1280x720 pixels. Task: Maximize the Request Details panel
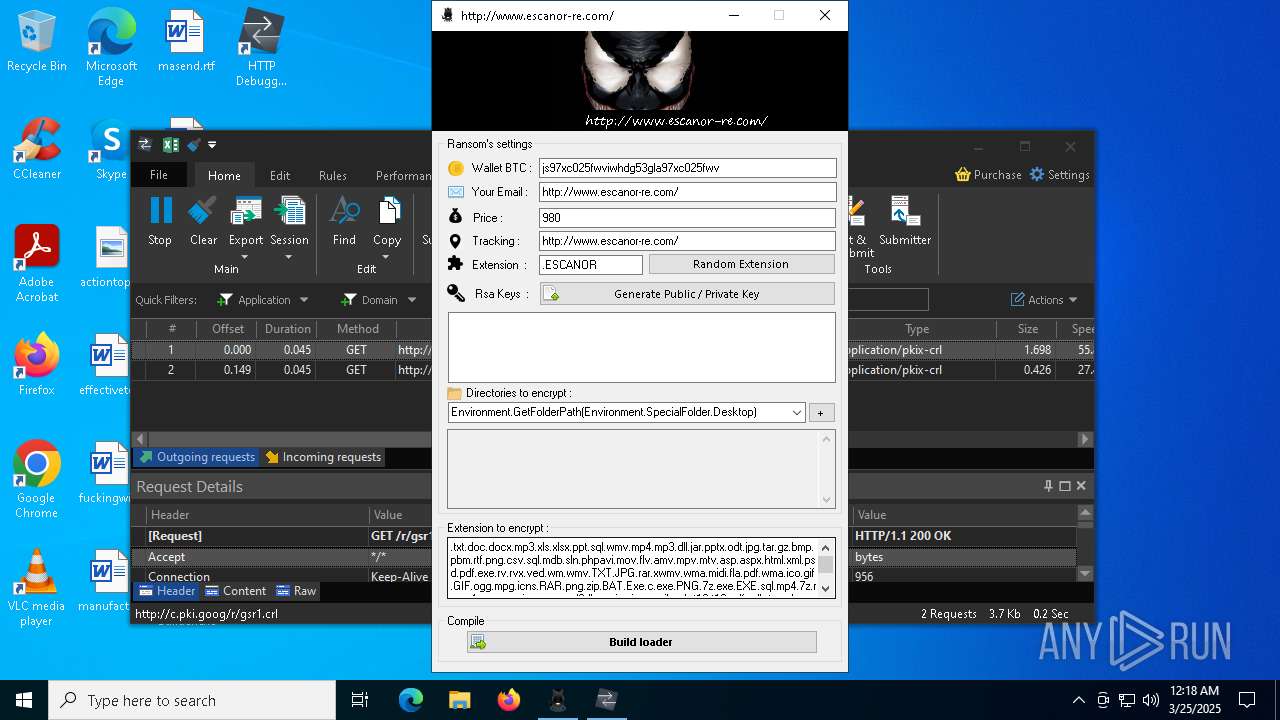pyautogui.click(x=1065, y=486)
